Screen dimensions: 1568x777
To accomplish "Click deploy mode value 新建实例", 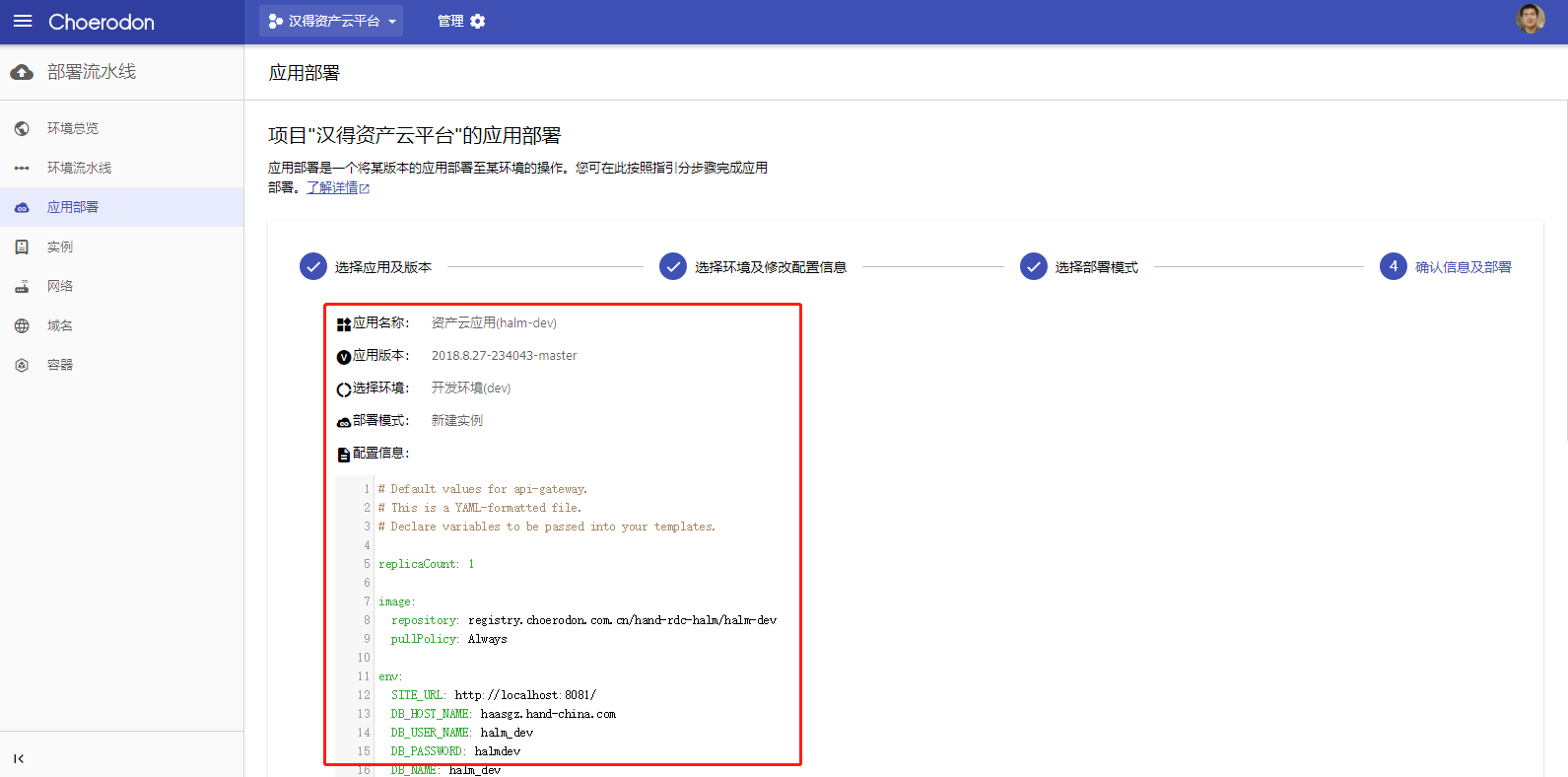I will (457, 420).
